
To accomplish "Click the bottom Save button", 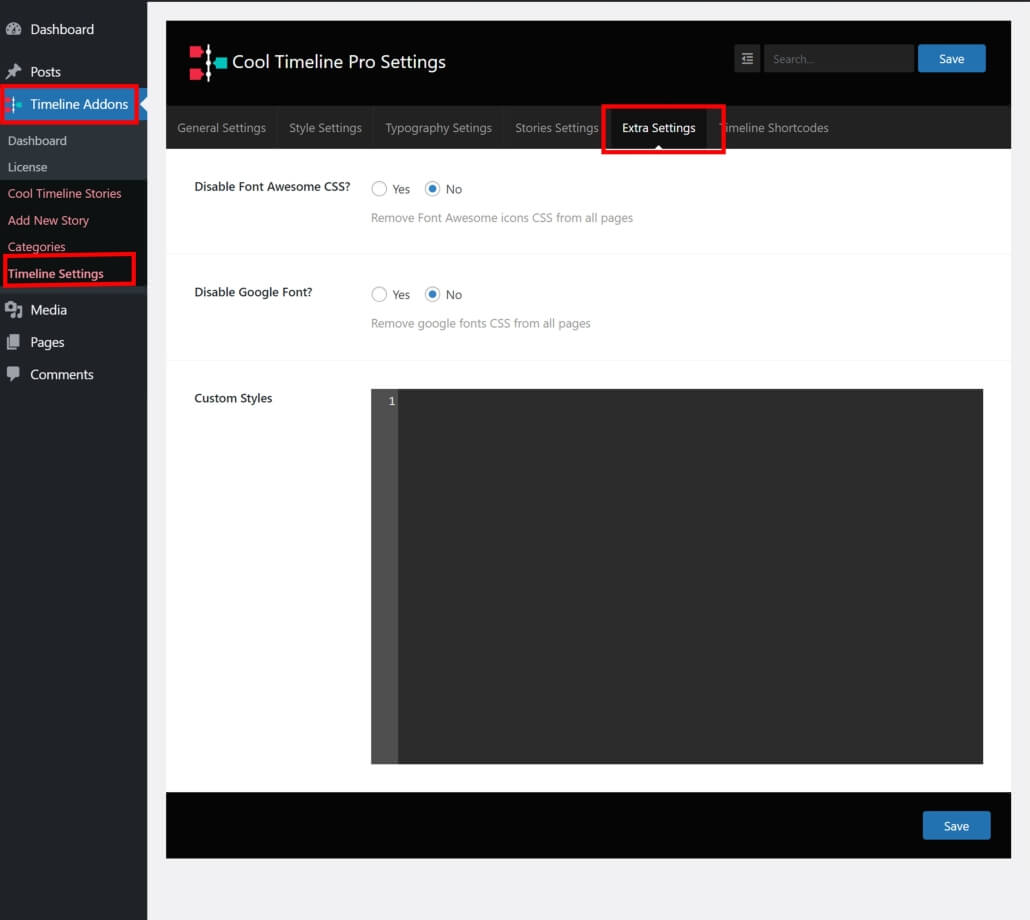I will 956,826.
